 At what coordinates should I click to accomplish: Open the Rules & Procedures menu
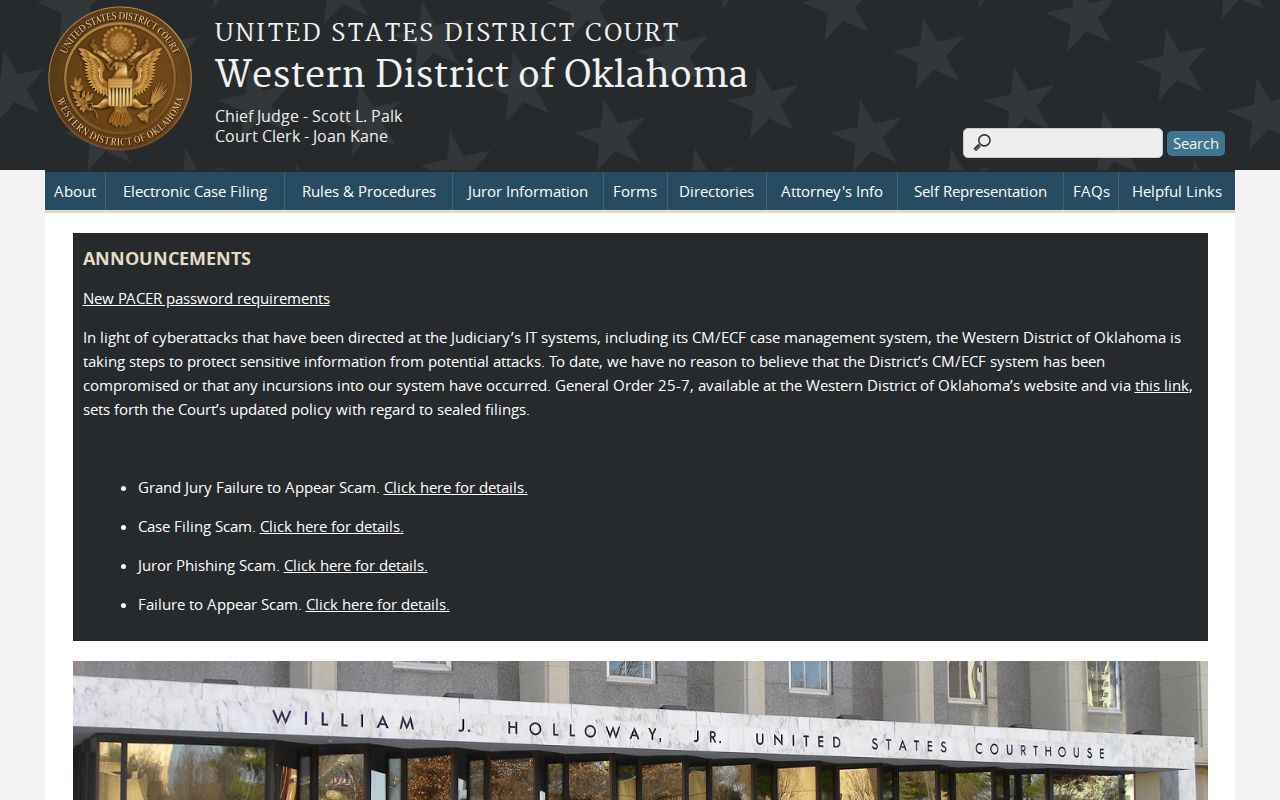click(x=369, y=191)
